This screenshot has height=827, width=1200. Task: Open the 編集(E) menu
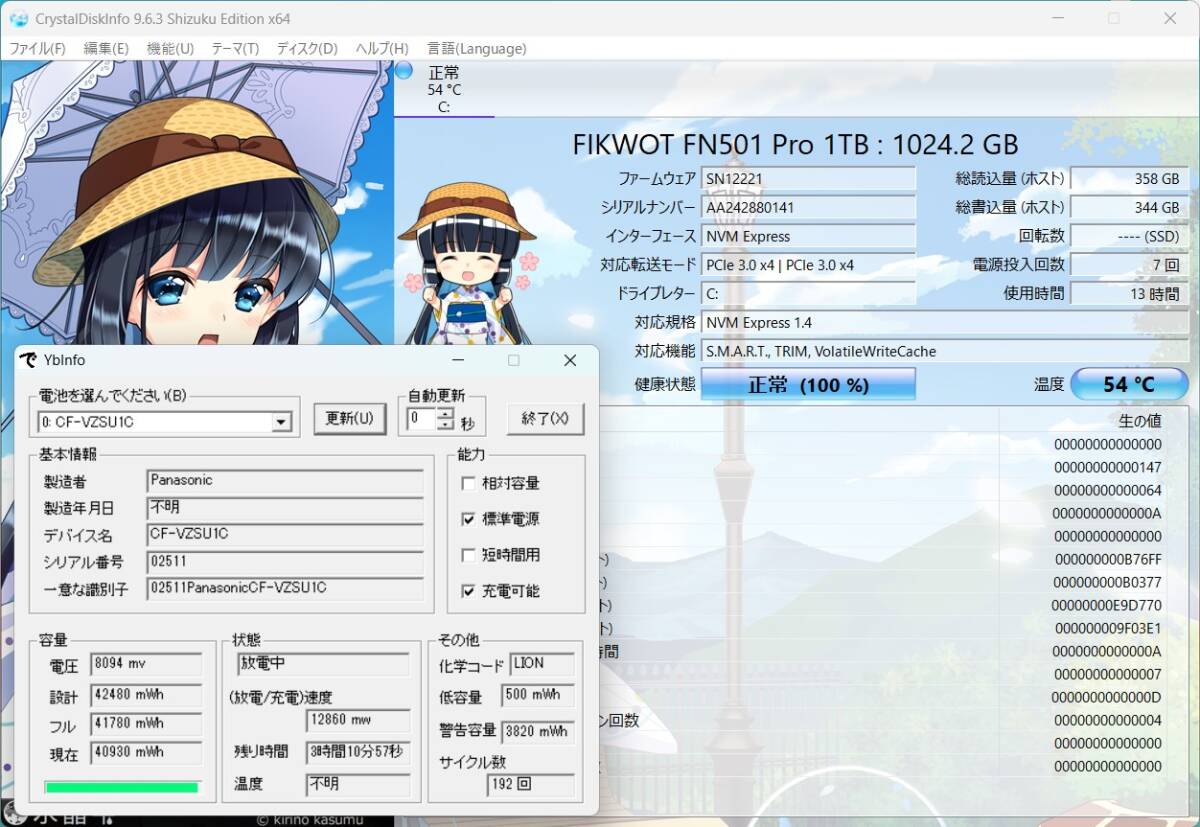tap(106, 48)
